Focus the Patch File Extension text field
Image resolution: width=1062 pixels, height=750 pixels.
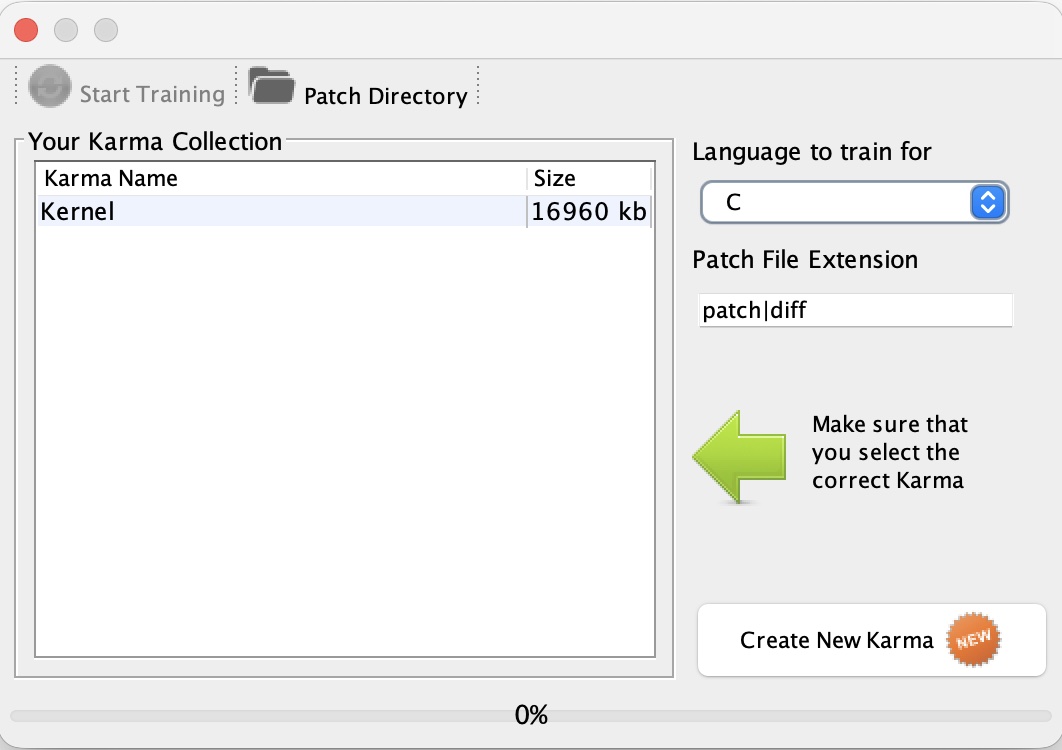[855, 311]
